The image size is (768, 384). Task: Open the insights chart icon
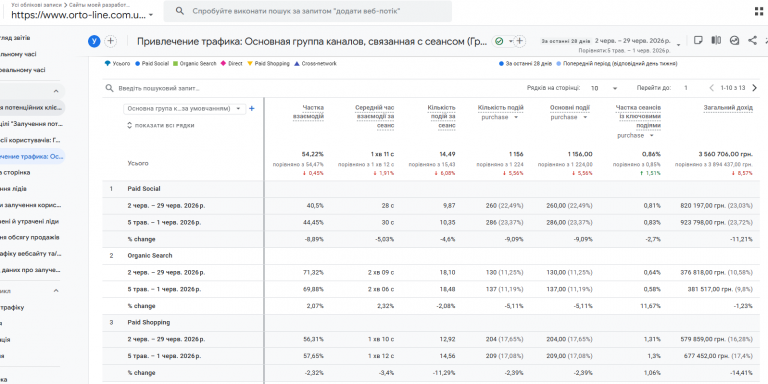click(x=734, y=41)
